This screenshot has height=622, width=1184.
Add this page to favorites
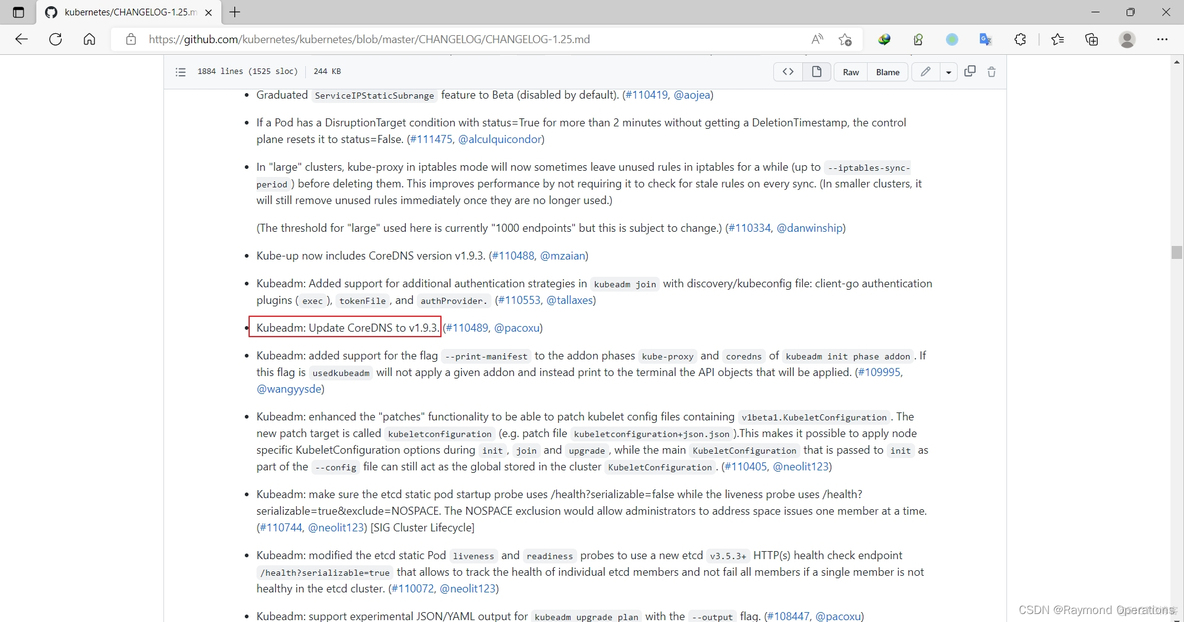[x=845, y=39]
